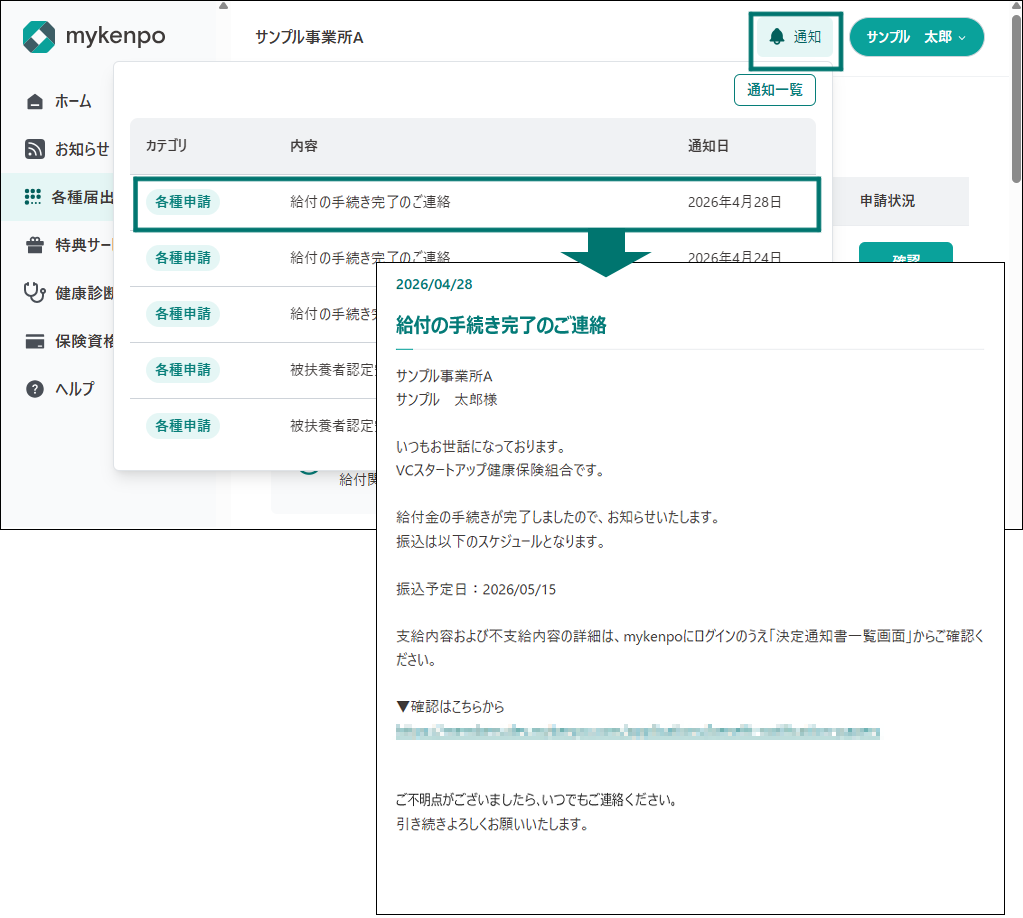Open the blurred confirmation URL link
The image size is (1023, 918).
click(637, 732)
